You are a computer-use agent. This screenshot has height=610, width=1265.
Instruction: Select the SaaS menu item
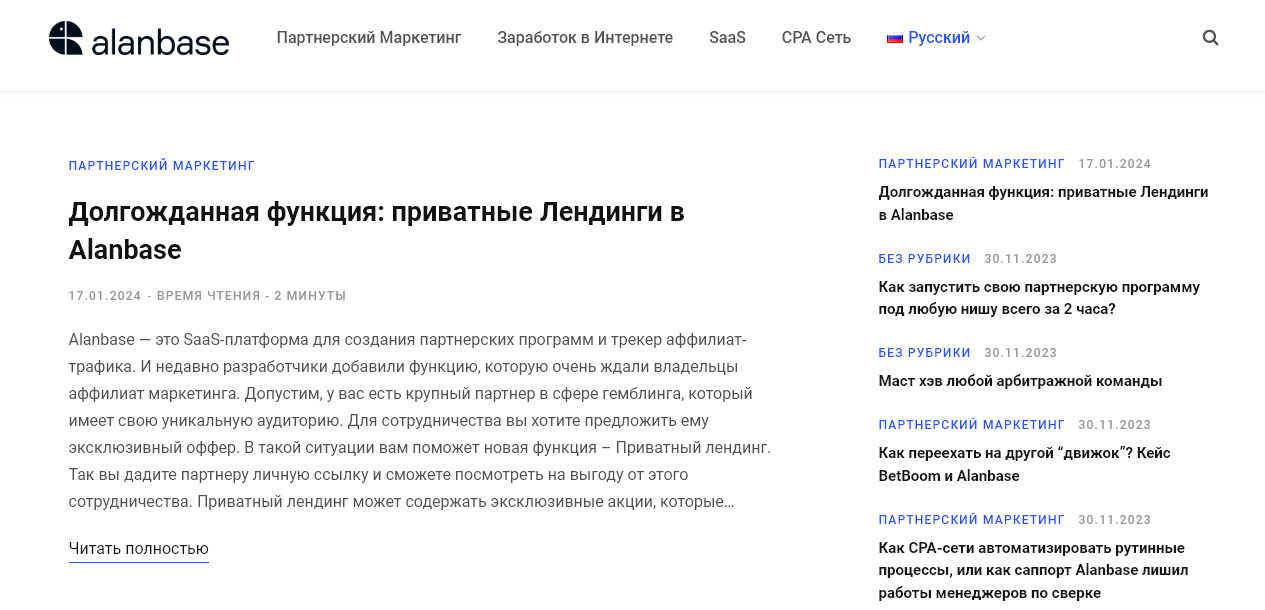click(727, 38)
